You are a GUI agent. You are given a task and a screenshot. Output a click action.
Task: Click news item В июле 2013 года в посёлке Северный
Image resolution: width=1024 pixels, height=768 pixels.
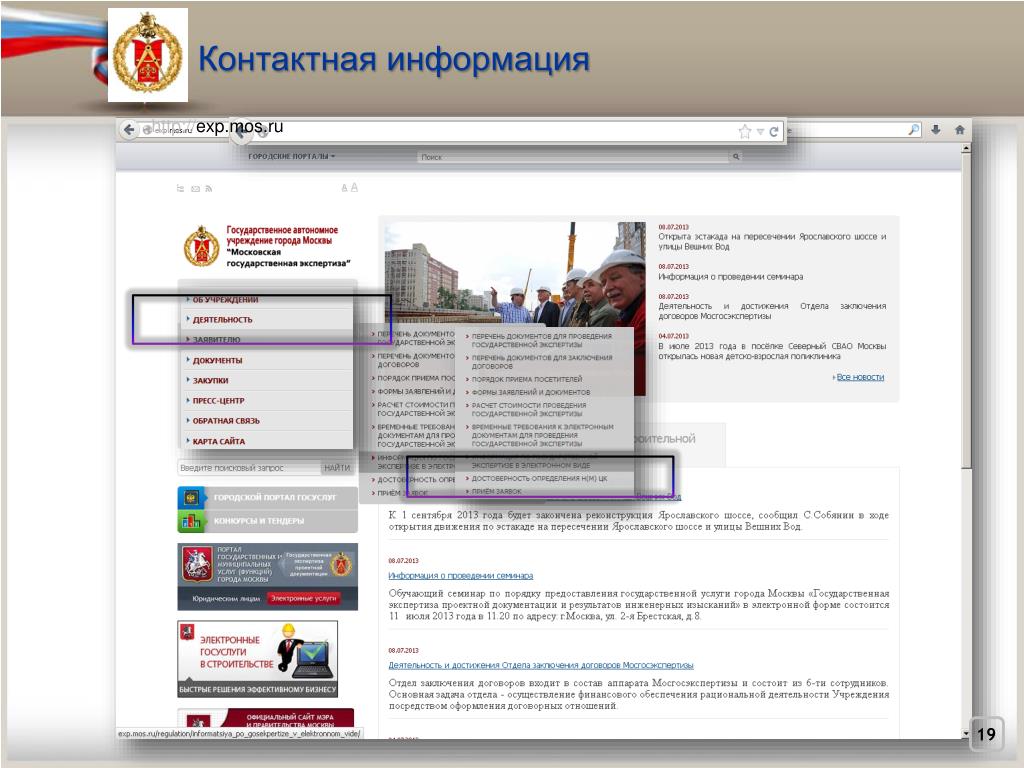coord(772,351)
